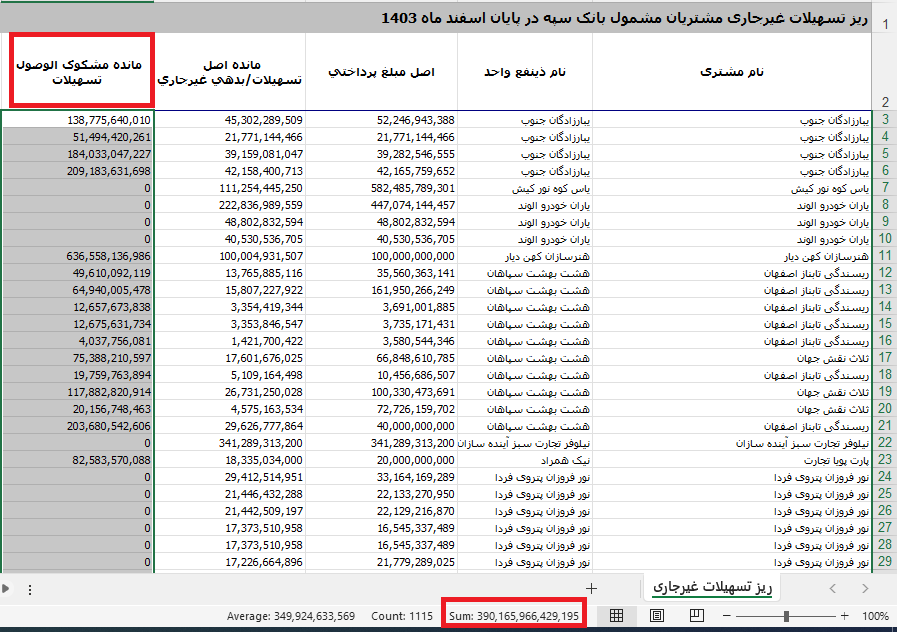
Task: Select the title cell in row 1
Action: [436, 18]
